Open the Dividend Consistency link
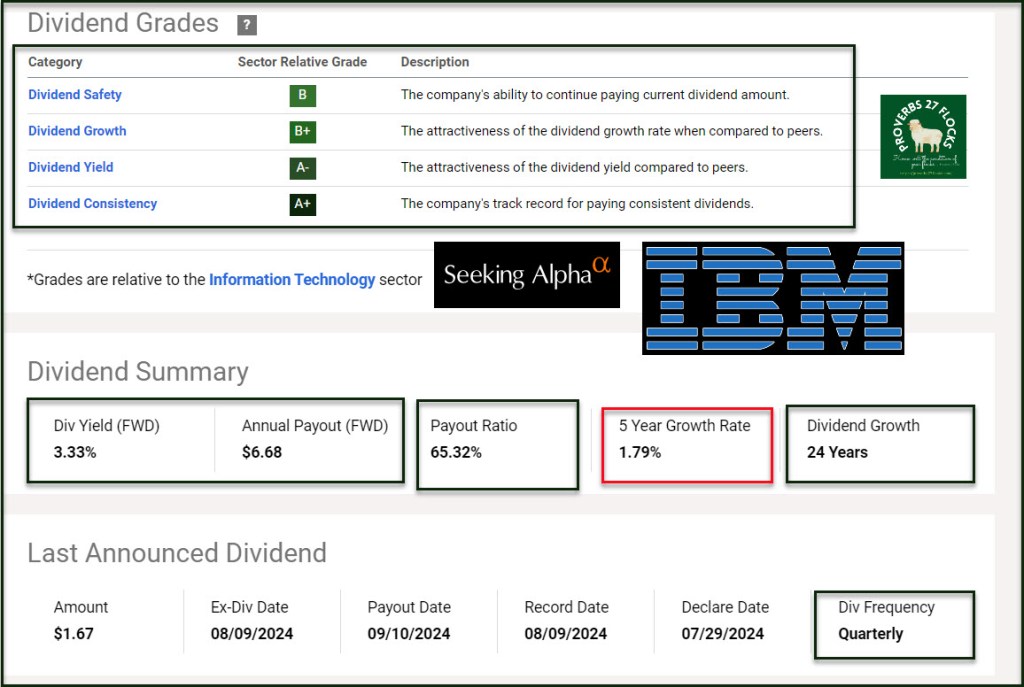Image resolution: width=1024 pixels, height=687 pixels. (92, 204)
